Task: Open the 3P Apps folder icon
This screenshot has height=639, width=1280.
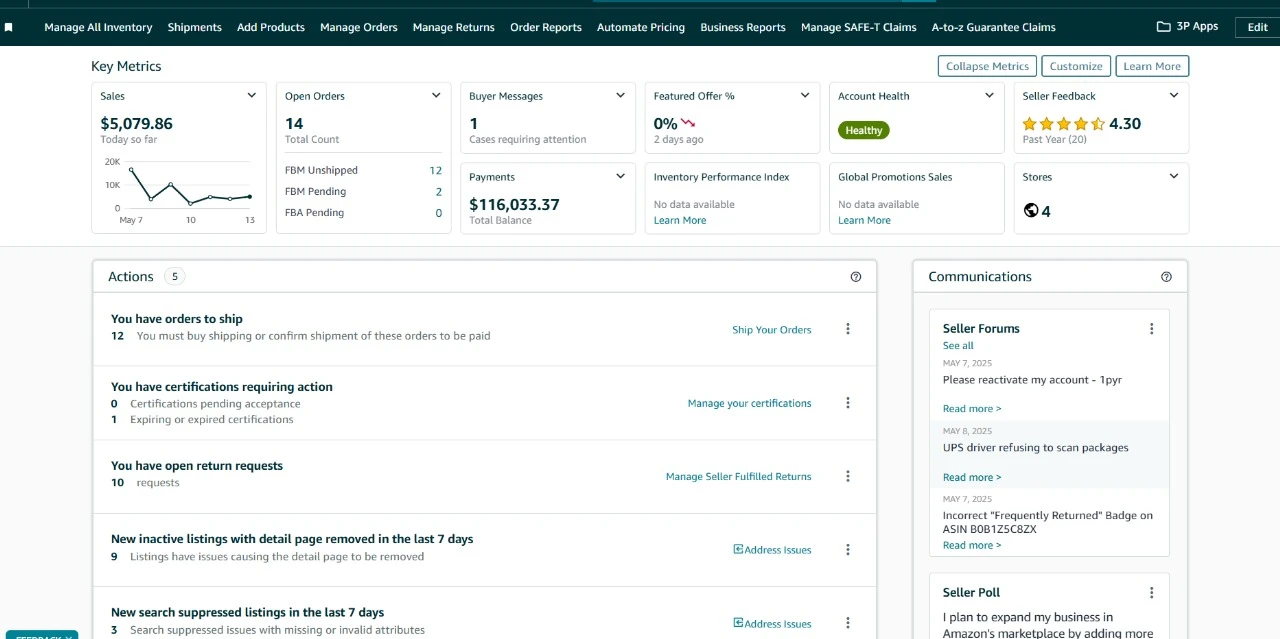Action: point(1163,27)
